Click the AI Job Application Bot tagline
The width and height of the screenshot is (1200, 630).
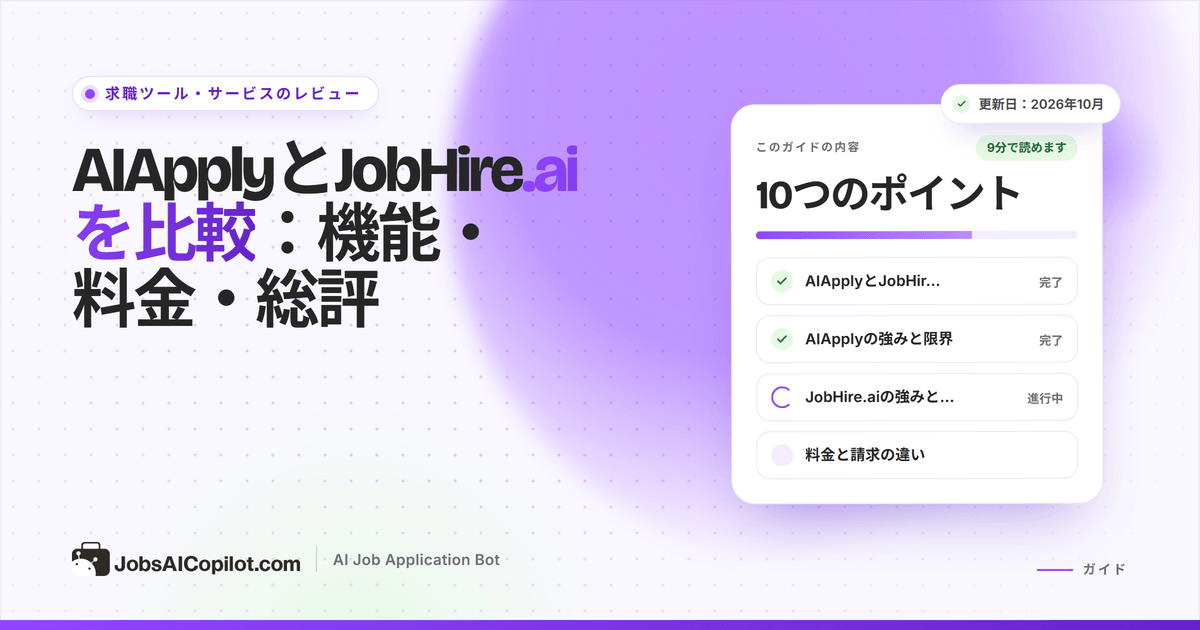[416, 560]
